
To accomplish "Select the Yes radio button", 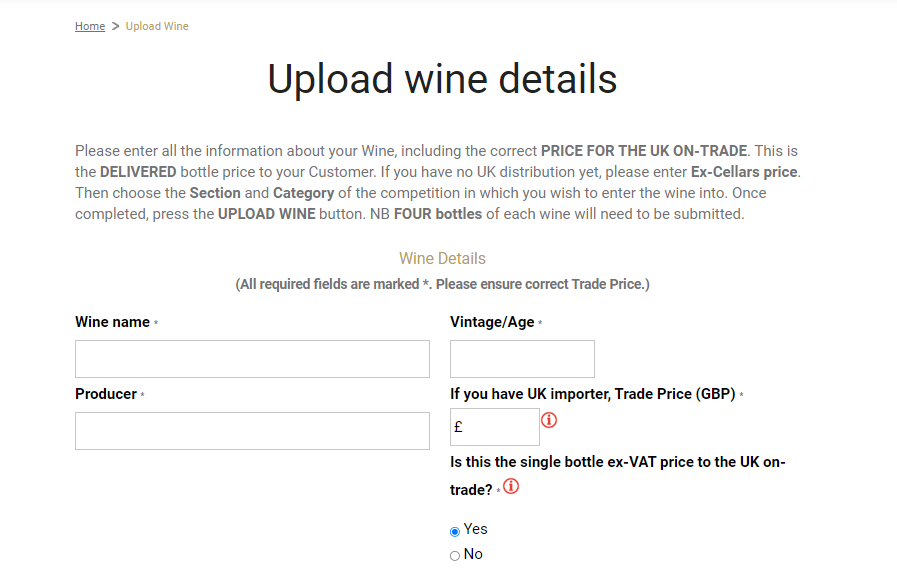I will tap(455, 532).
